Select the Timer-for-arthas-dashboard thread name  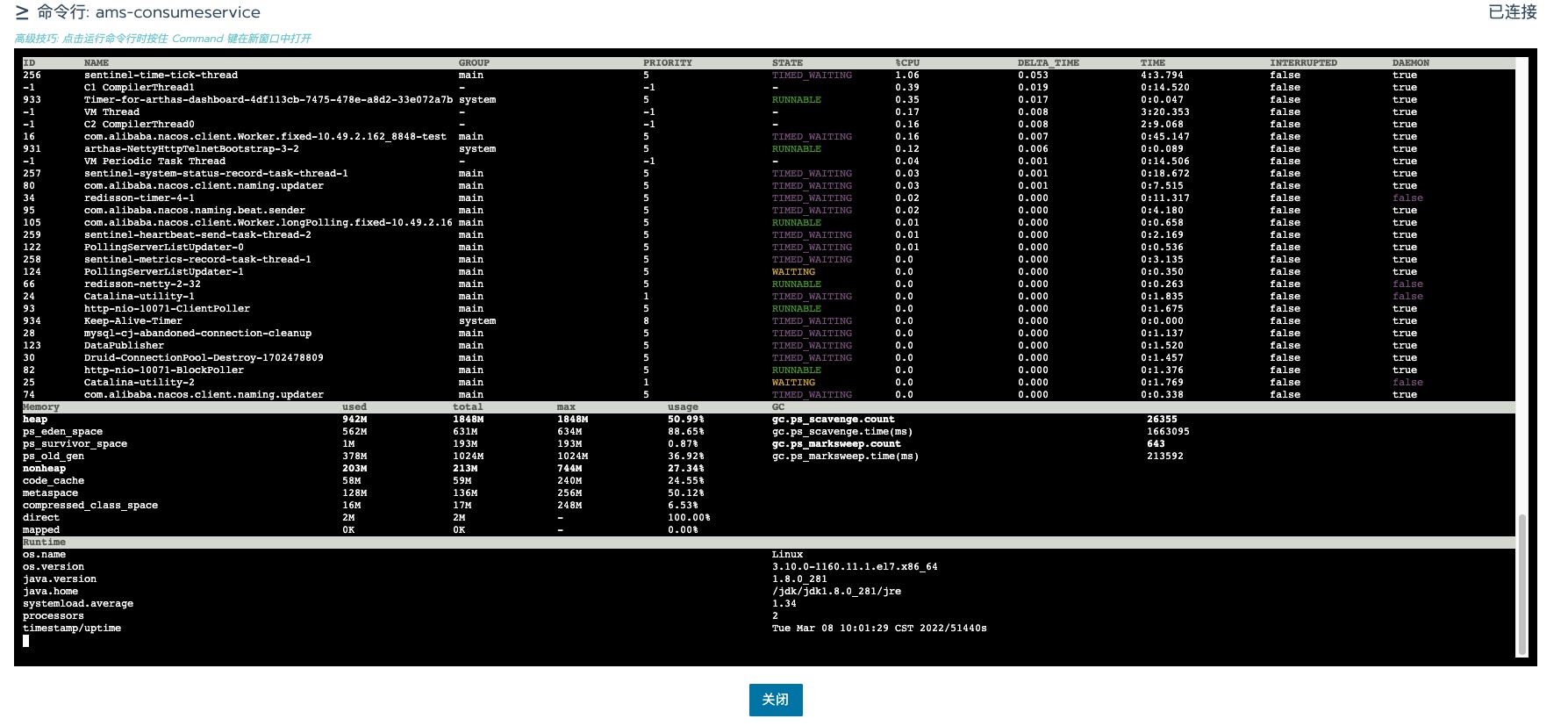pyautogui.click(x=268, y=100)
